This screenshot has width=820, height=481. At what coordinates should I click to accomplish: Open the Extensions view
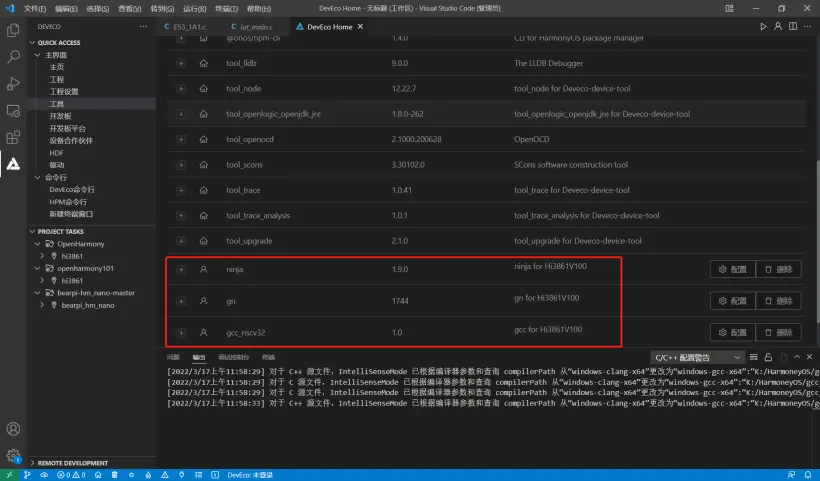pyautogui.click(x=13, y=137)
